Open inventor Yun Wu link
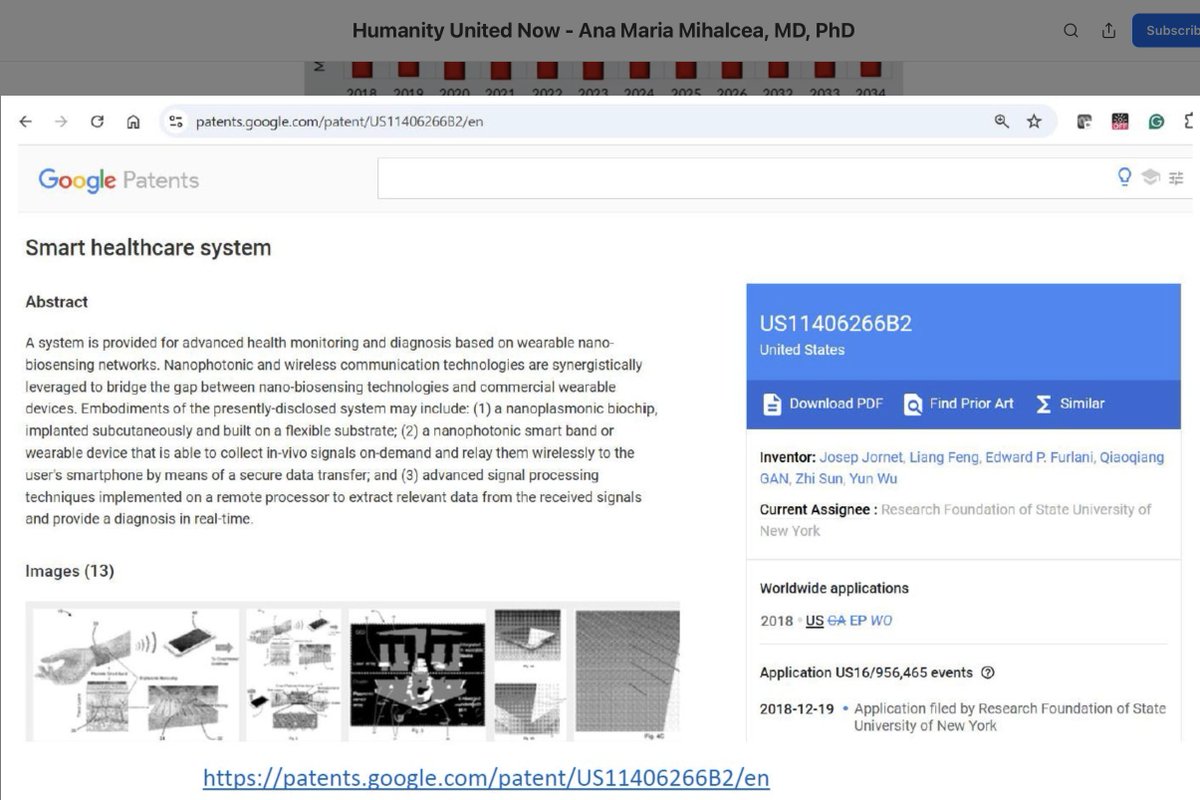 point(873,479)
